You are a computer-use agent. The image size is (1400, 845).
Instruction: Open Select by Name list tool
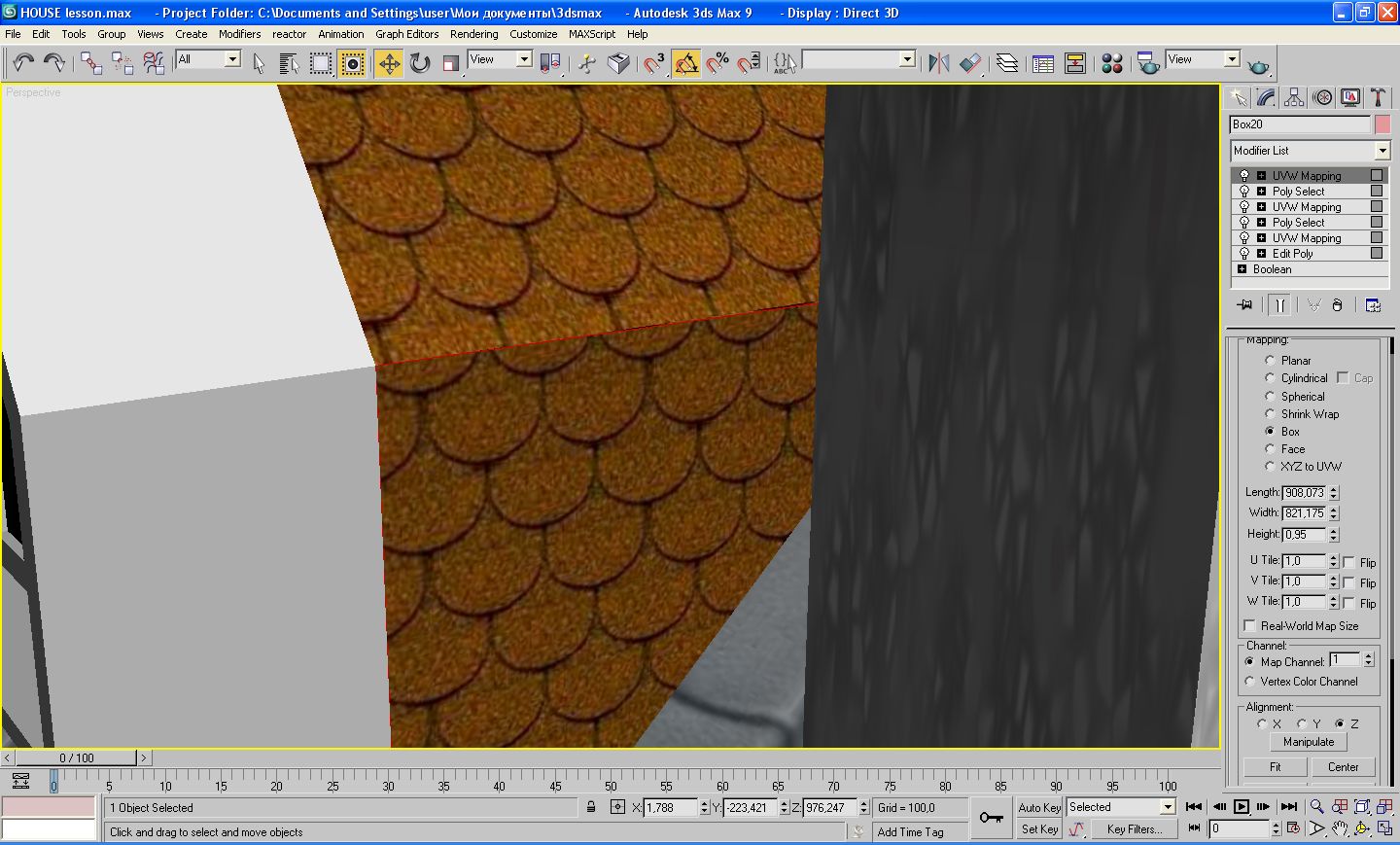289,63
